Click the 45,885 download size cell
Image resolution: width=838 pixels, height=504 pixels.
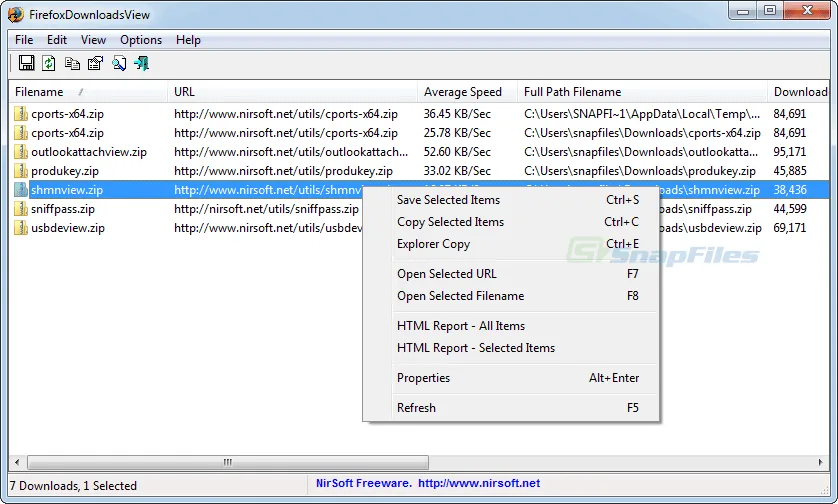(x=789, y=171)
